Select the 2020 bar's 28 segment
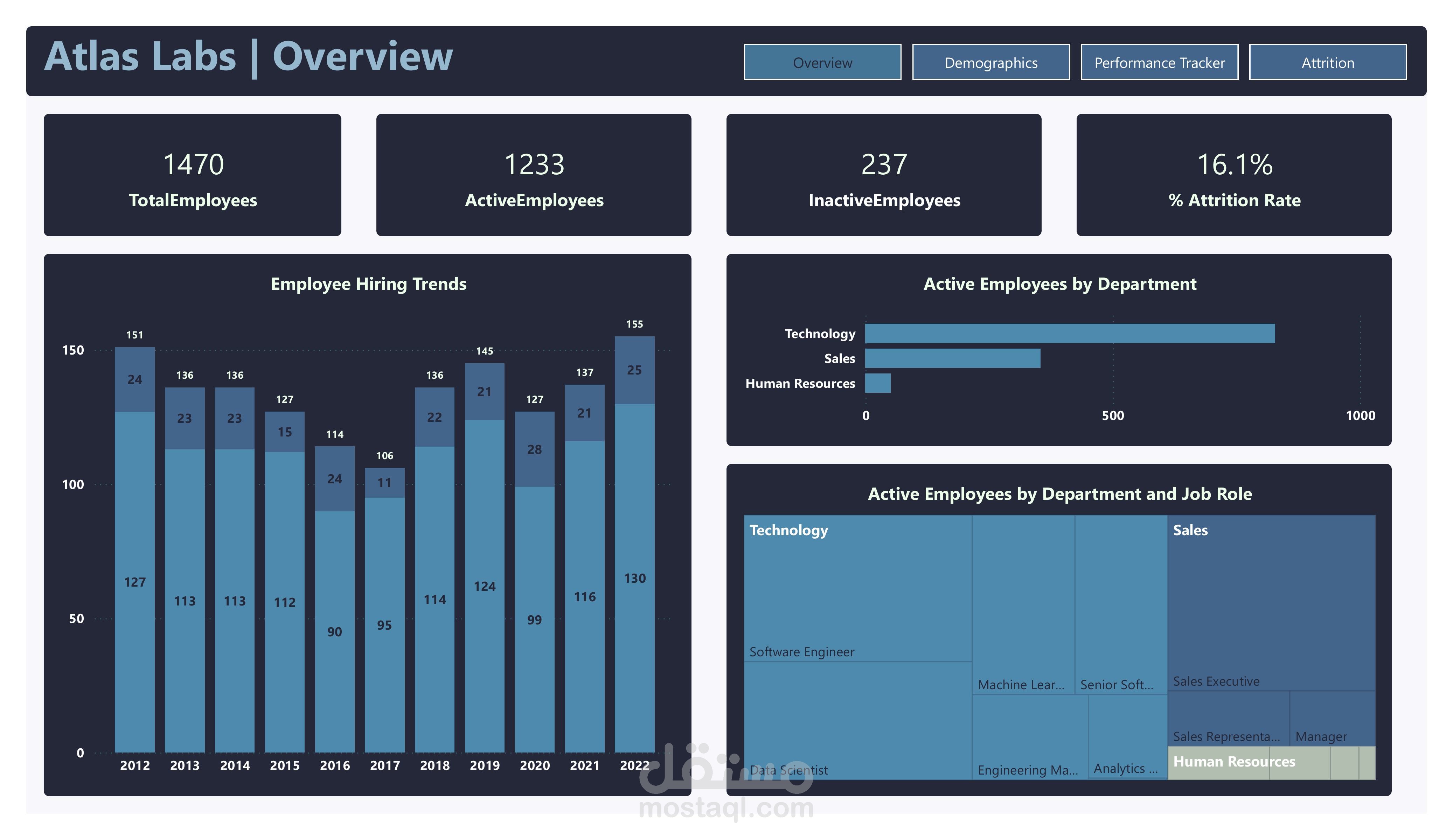Image resolution: width=1453 pixels, height=840 pixels. click(535, 449)
